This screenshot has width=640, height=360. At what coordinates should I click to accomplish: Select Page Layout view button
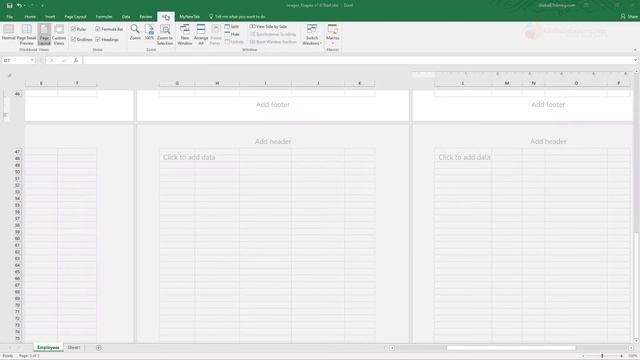pyautogui.click(x=44, y=34)
